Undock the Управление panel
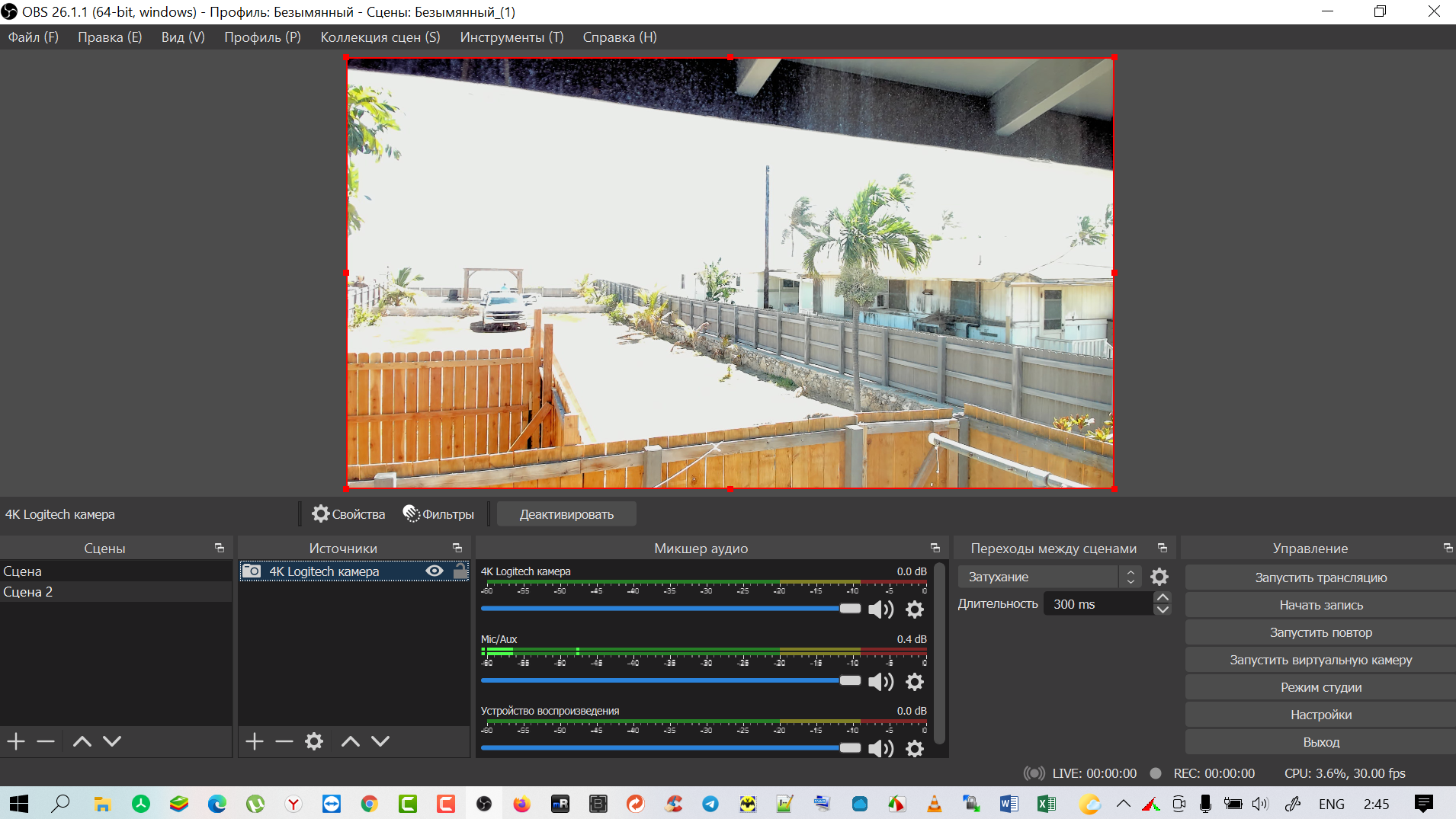Image resolution: width=1456 pixels, height=819 pixels. click(1448, 548)
